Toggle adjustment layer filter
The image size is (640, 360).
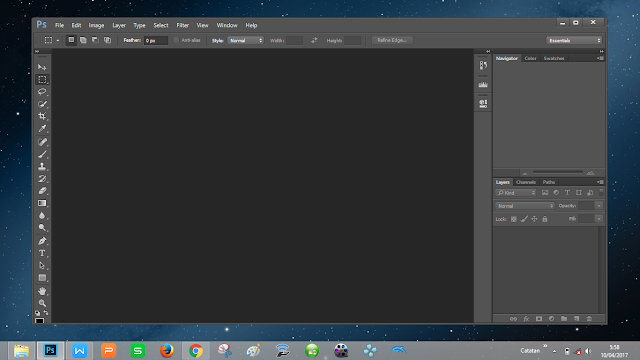tap(556, 193)
